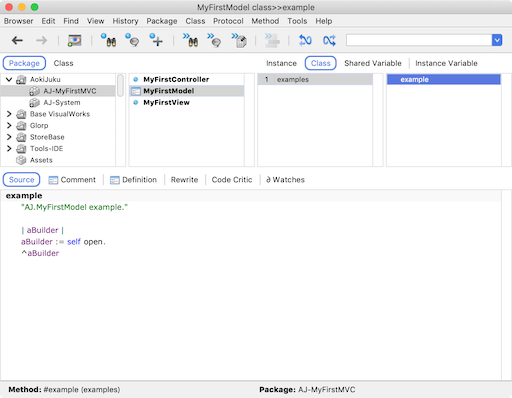
Task: Switch to Instance side methods
Action: (x=281, y=63)
